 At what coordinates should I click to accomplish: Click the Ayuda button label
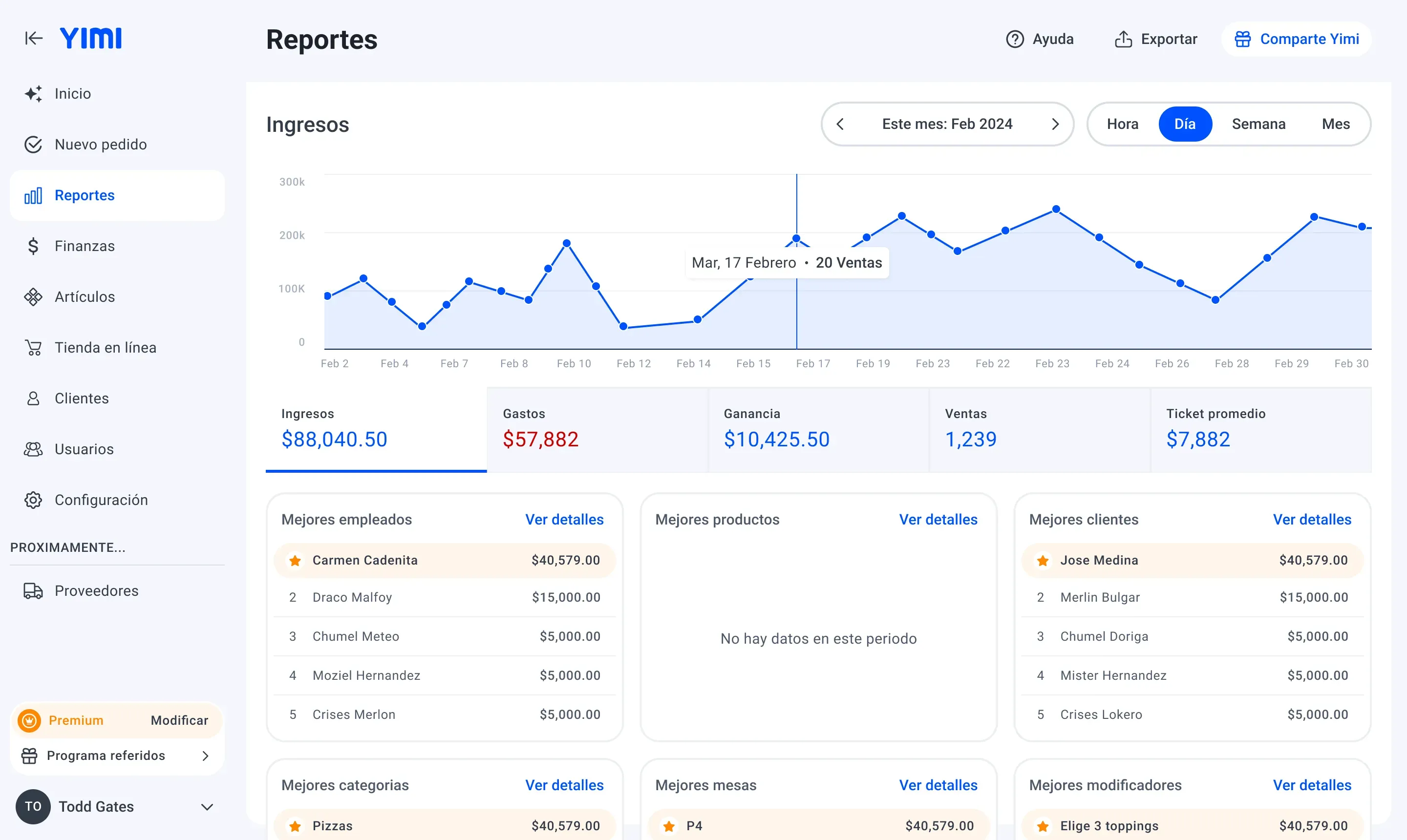tap(1052, 39)
